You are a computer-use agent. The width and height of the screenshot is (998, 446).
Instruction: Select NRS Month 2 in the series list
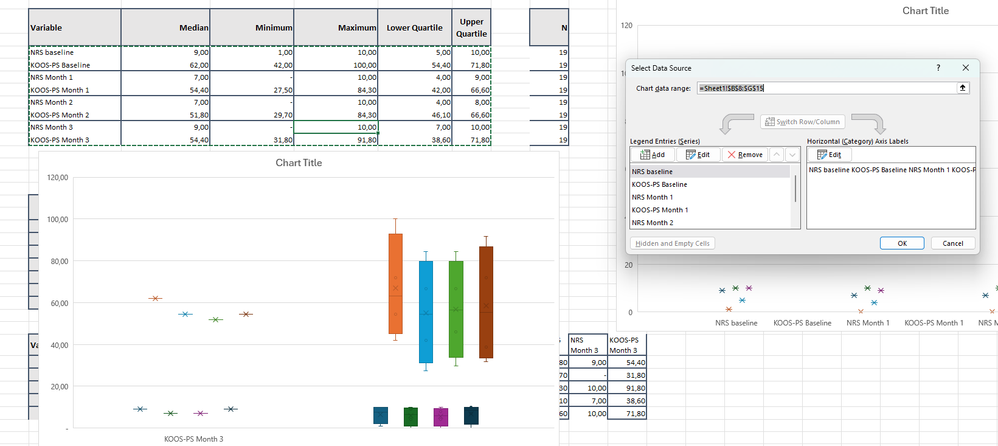[710, 222]
